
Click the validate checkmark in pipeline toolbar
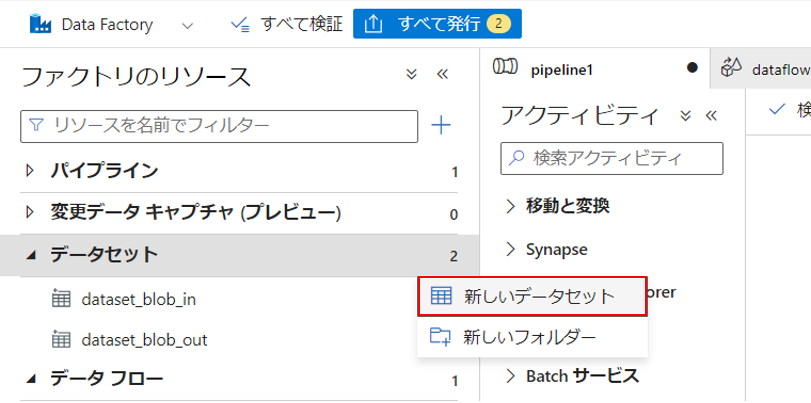click(777, 110)
